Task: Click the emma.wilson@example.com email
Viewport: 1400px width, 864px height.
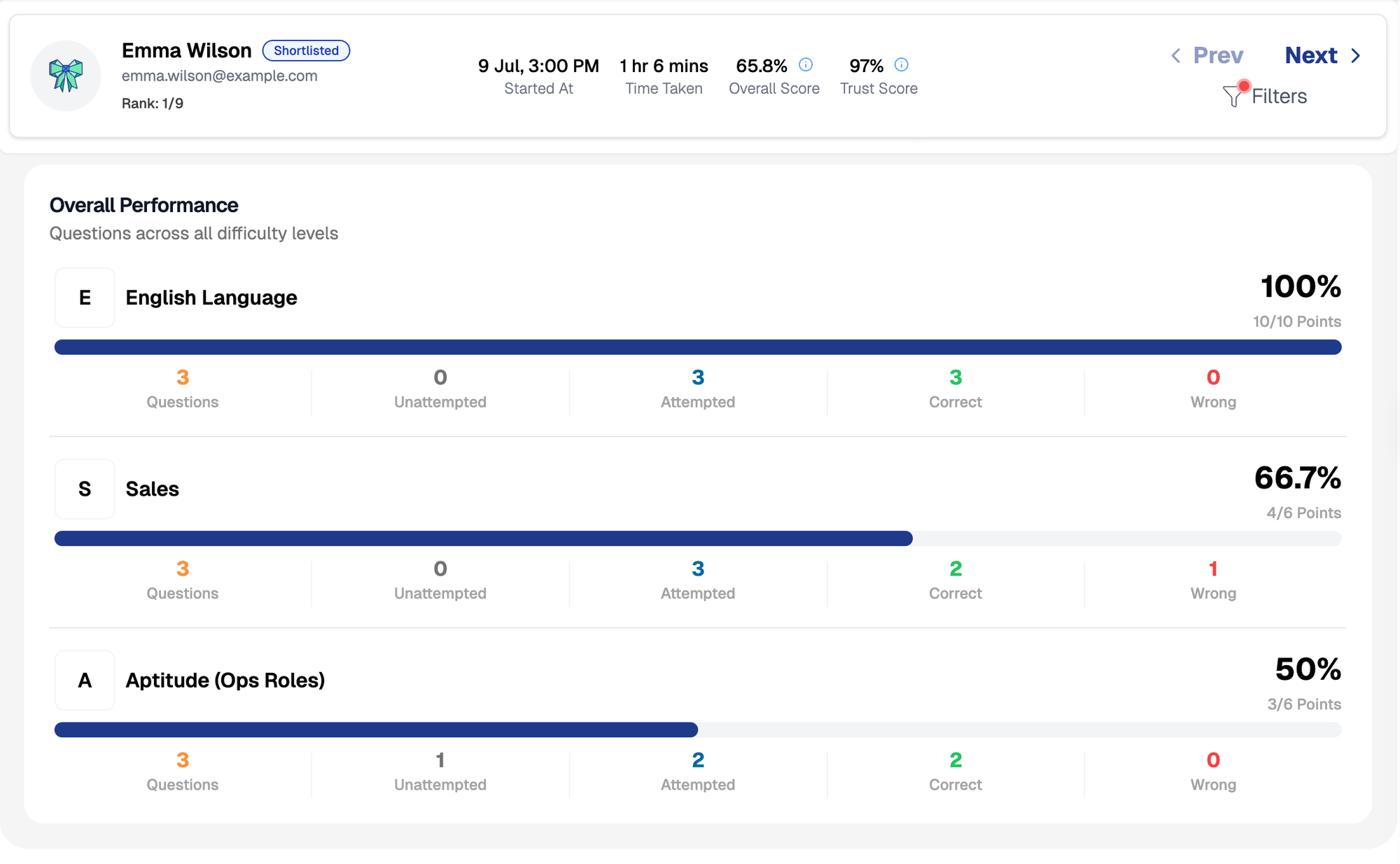Action: (x=219, y=76)
